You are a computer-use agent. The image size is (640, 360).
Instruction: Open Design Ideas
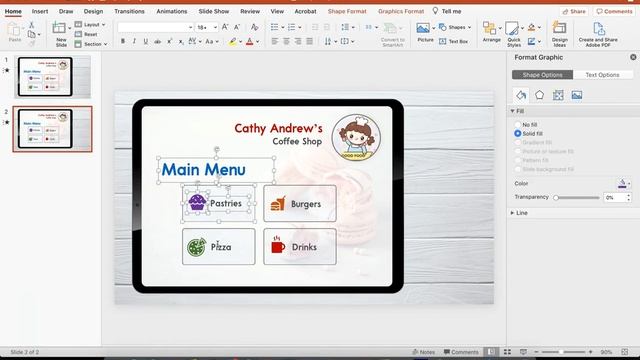559,34
